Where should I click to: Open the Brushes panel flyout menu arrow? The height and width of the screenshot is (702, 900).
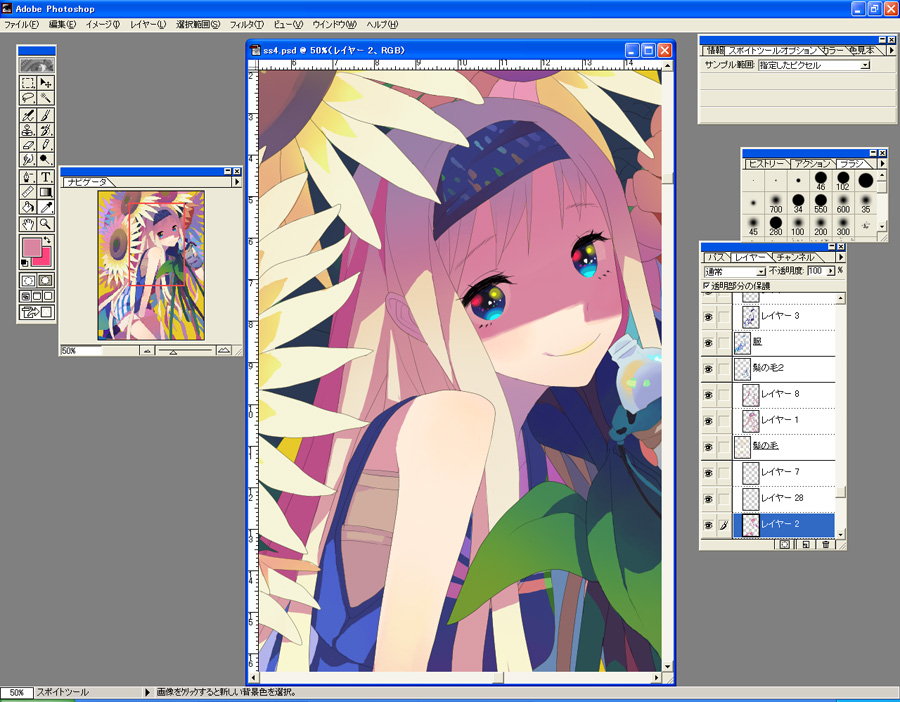[883, 164]
